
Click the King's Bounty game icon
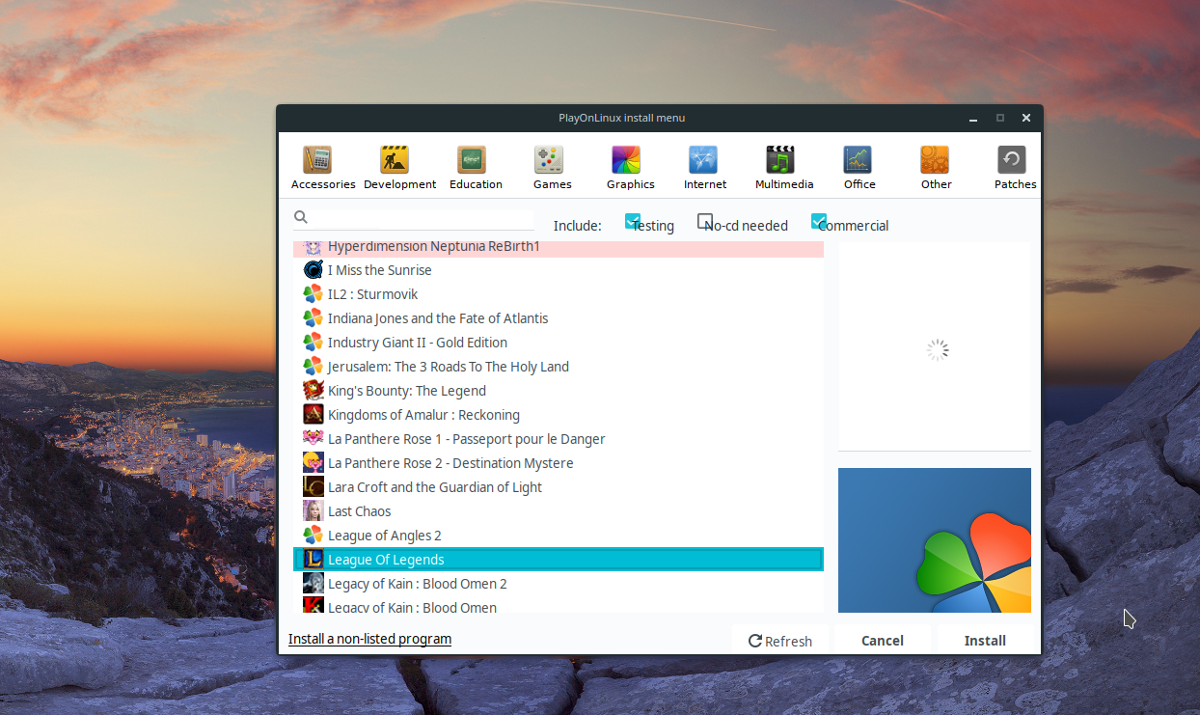tap(313, 391)
